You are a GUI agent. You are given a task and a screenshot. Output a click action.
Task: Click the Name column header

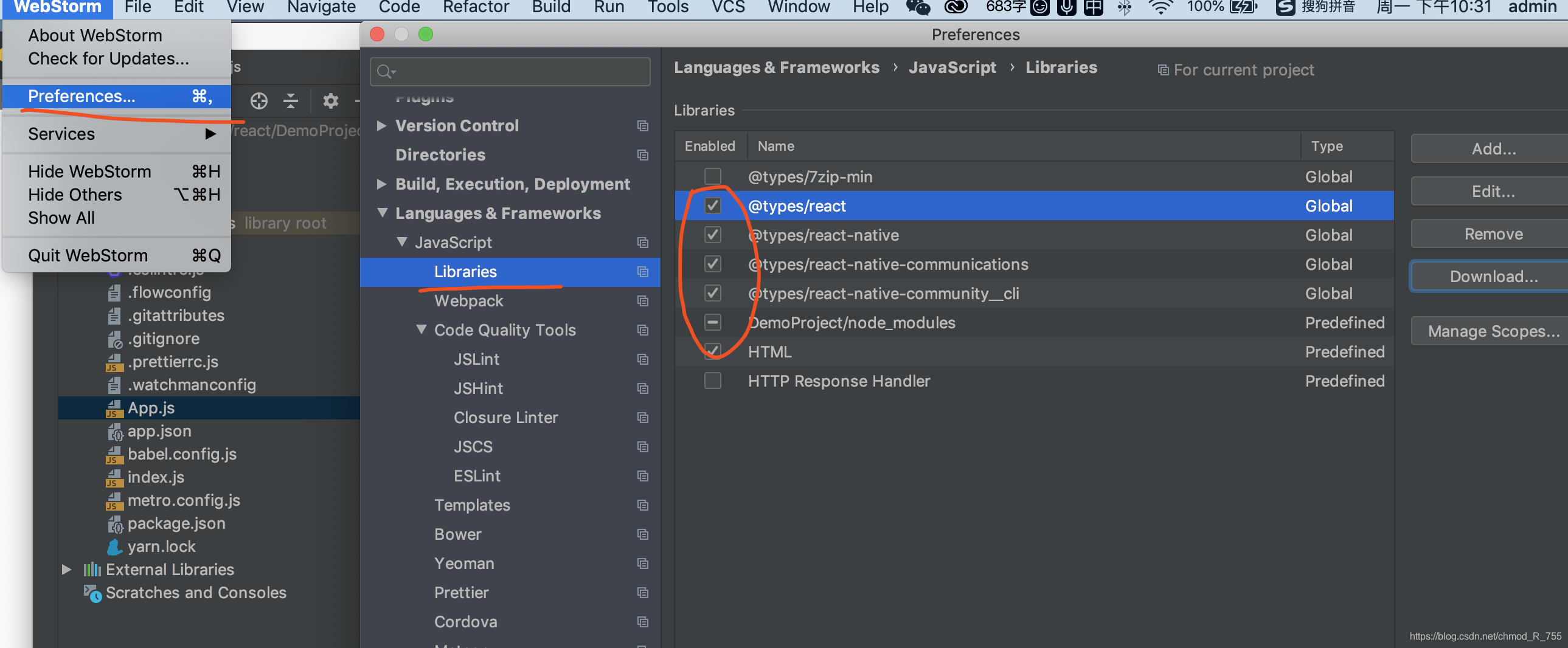point(1024,146)
